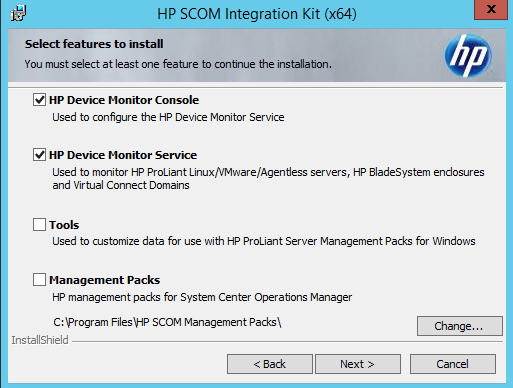Viewport: 513px width, 388px height.
Task: Cancel the installation
Action: (453, 364)
